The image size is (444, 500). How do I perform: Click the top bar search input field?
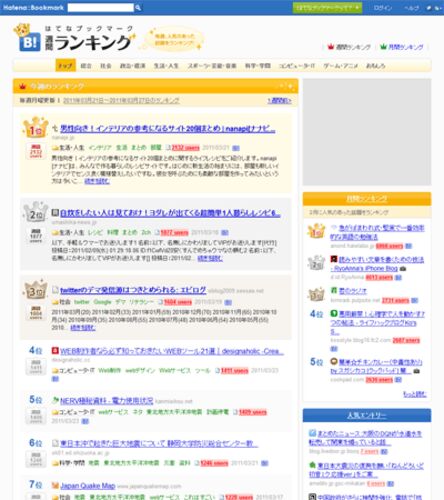coord(100,8)
